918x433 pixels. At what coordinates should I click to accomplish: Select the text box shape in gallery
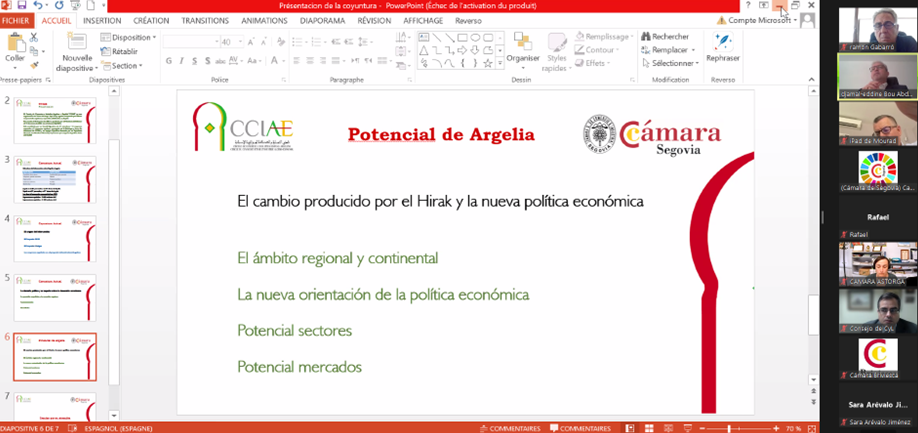pyautogui.click(x=424, y=37)
